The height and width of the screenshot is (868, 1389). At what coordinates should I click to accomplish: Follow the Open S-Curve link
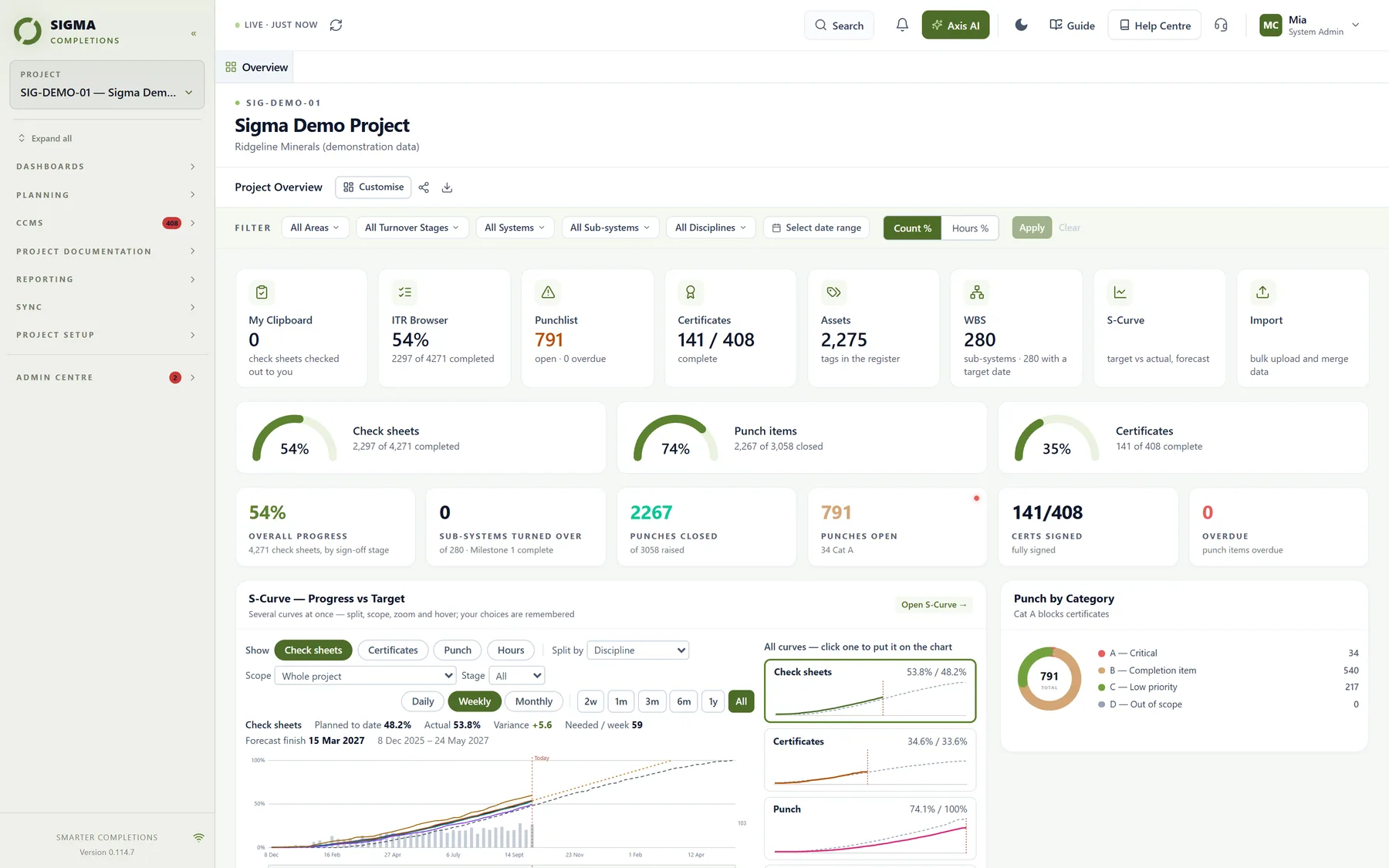934,605
